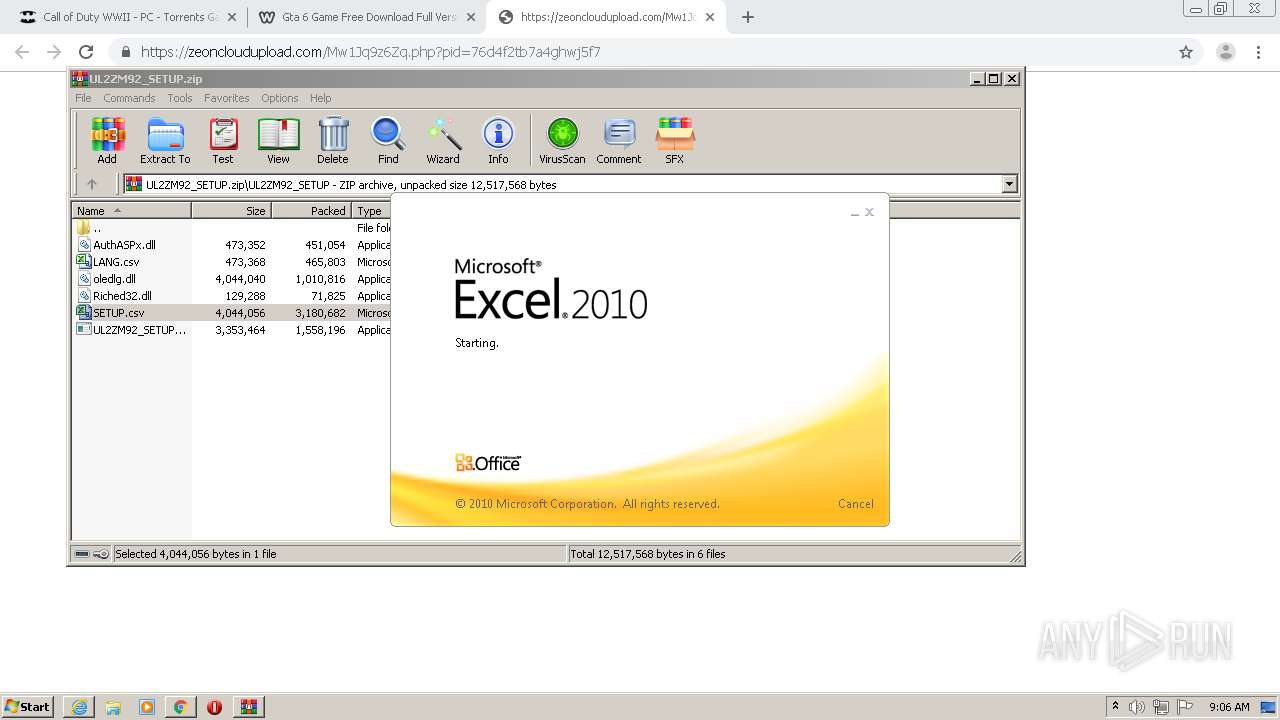Viewport: 1280px width, 720px height.
Task: Click the WinRAR taskbar icon
Action: pyautogui.click(x=249, y=707)
